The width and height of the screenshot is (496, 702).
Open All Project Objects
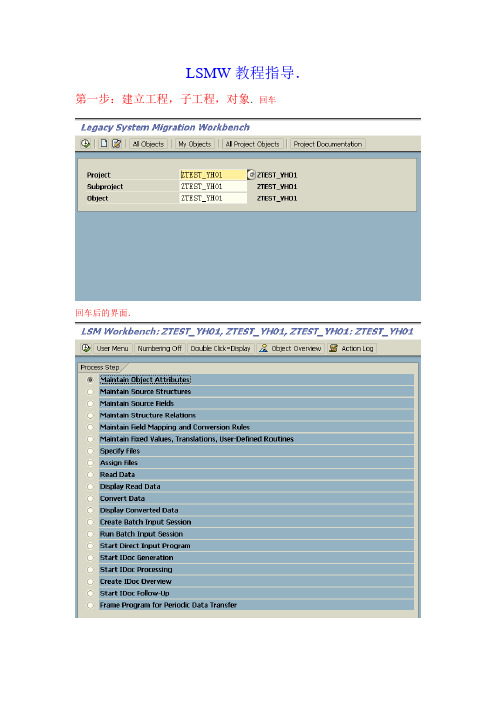pyautogui.click(x=252, y=144)
